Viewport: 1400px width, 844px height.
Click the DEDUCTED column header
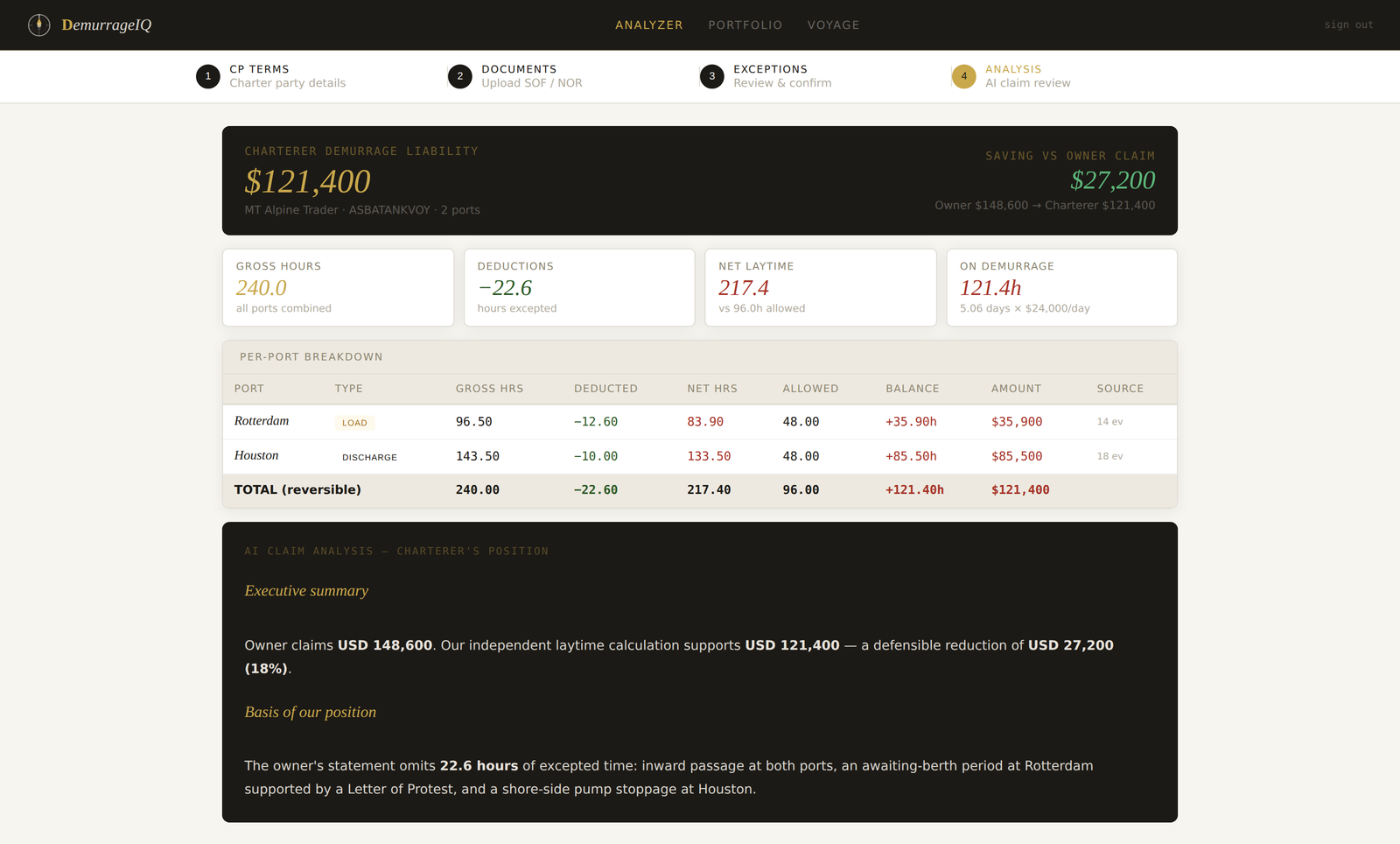coord(605,389)
